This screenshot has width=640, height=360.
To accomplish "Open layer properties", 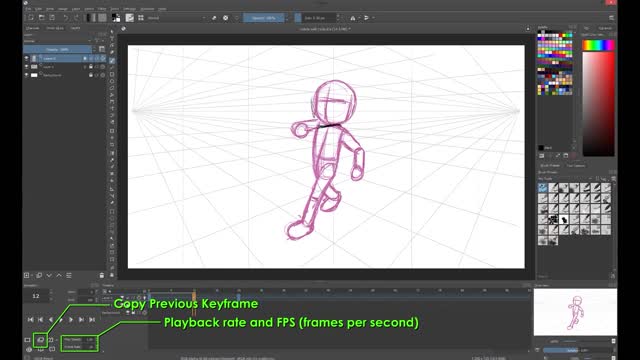I will point(69,276).
